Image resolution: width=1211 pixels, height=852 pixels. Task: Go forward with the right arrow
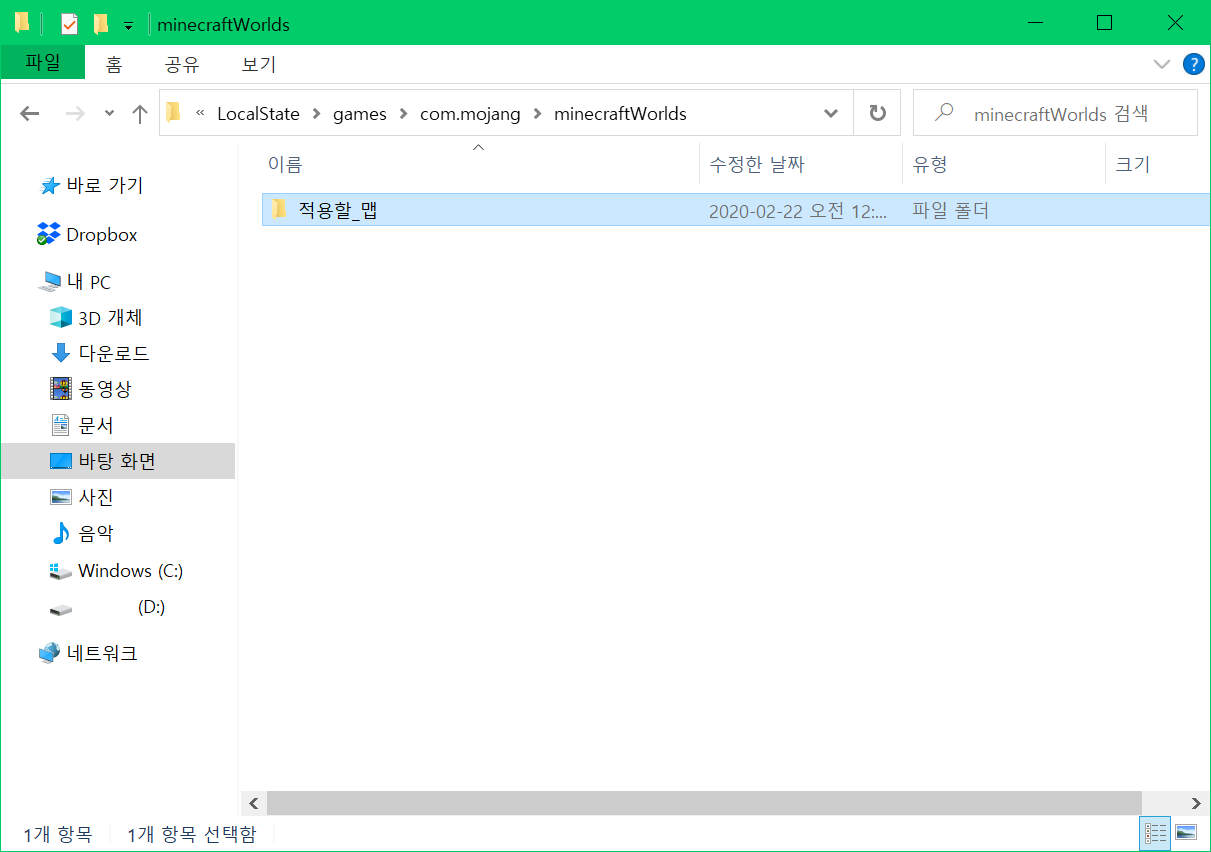point(75,114)
